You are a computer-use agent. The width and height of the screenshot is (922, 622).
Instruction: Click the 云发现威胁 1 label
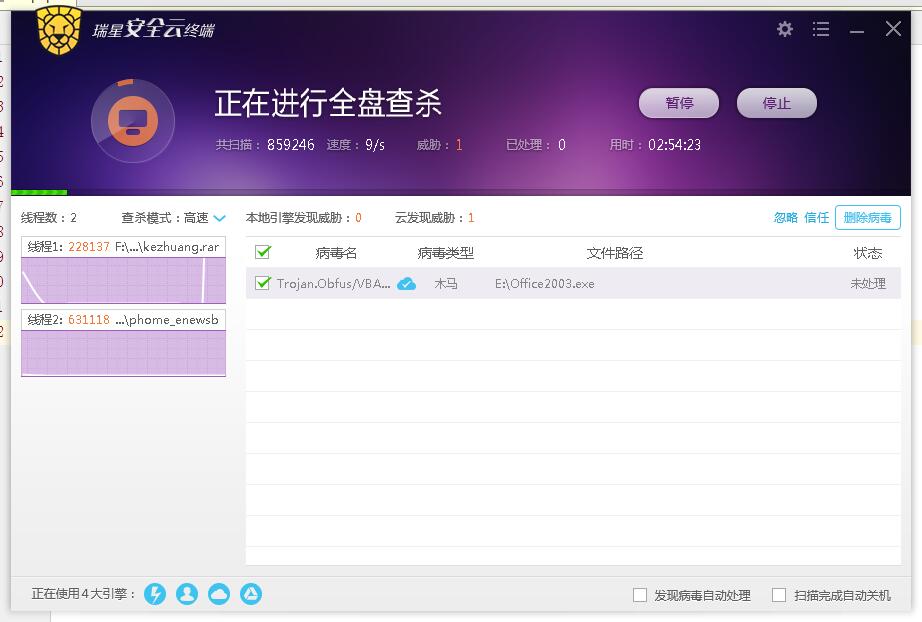(435, 218)
